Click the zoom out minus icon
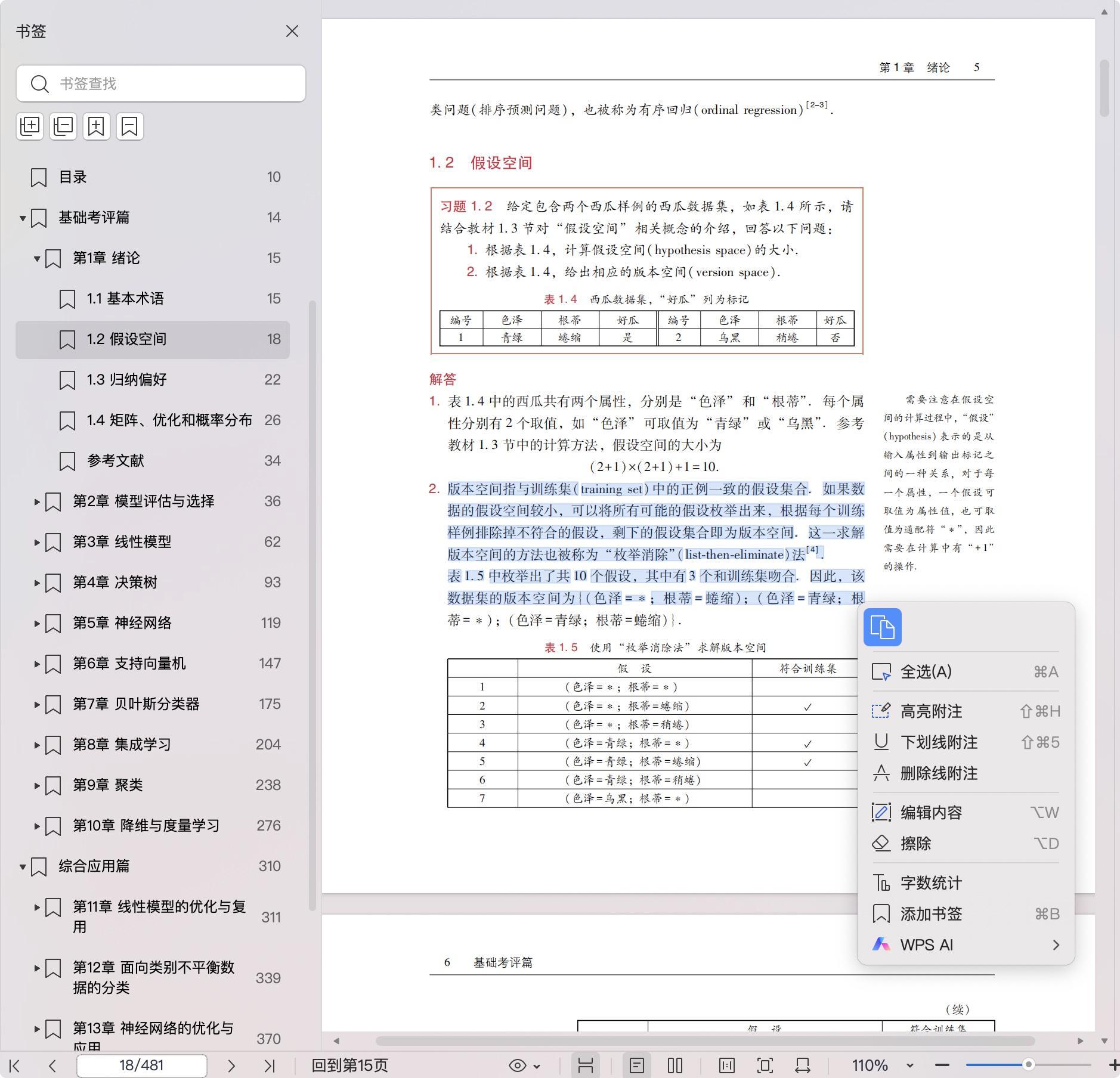1120x1078 pixels. [x=942, y=1065]
